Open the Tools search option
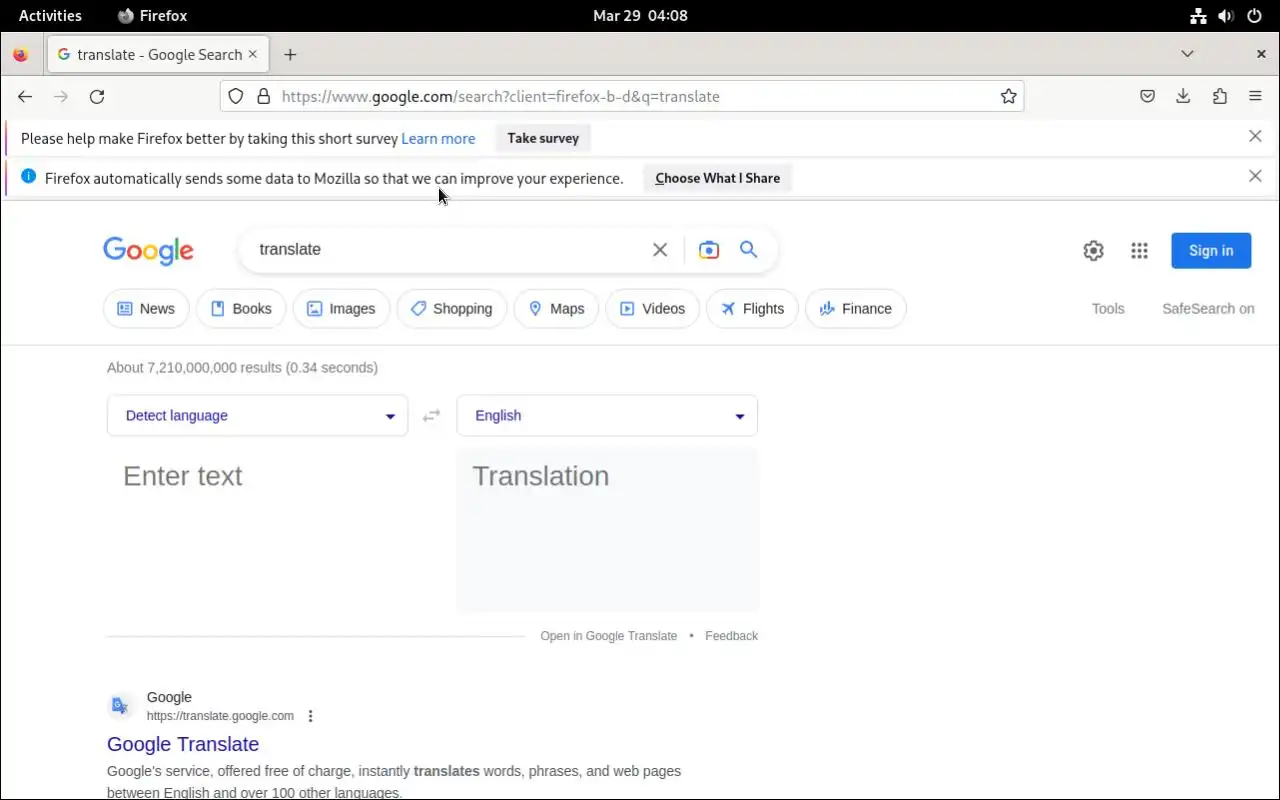The image size is (1280, 800). 1108,309
